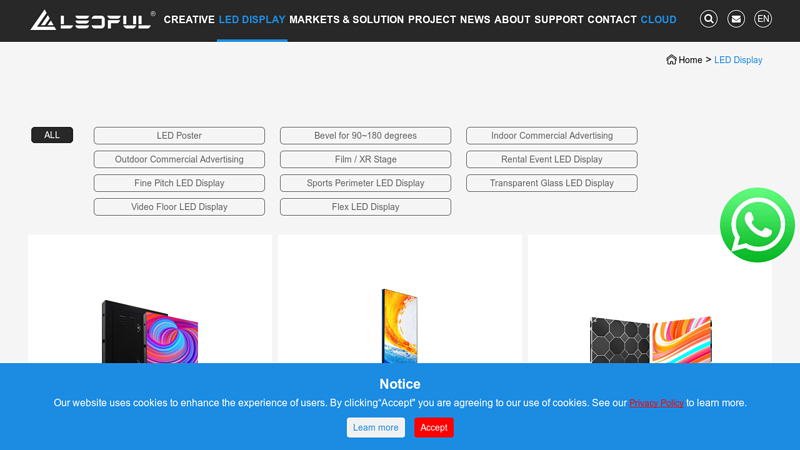
Task: Open the CLOUD link
Action: pos(658,19)
